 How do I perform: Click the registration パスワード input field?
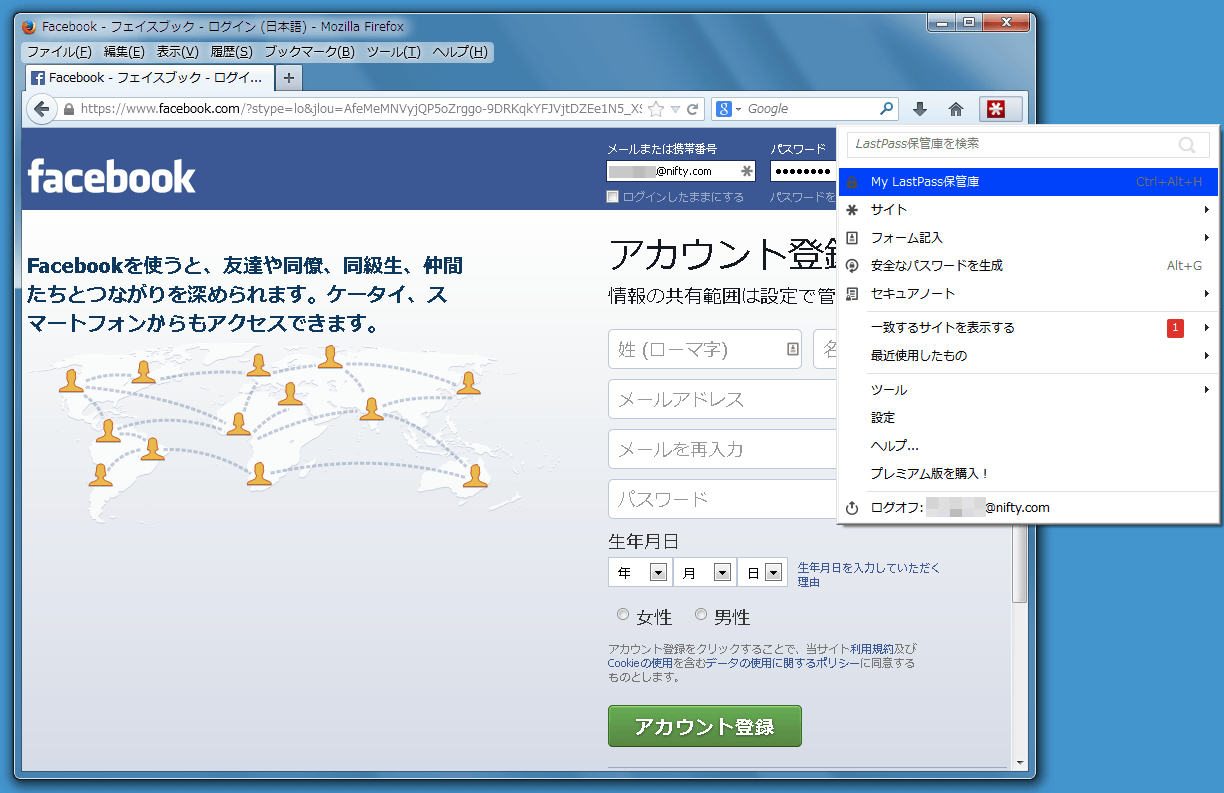coord(722,499)
